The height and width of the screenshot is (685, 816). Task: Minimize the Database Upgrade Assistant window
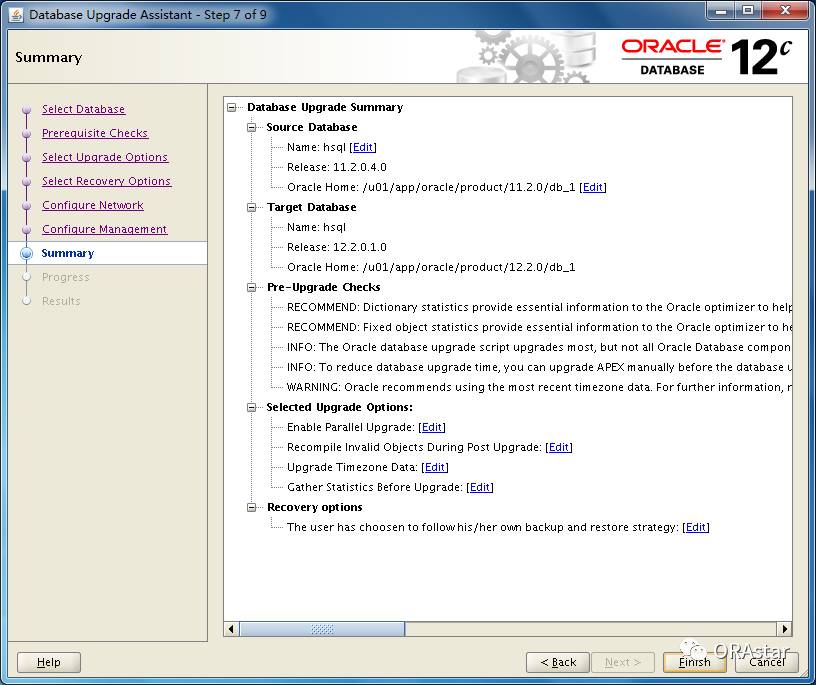coord(721,11)
